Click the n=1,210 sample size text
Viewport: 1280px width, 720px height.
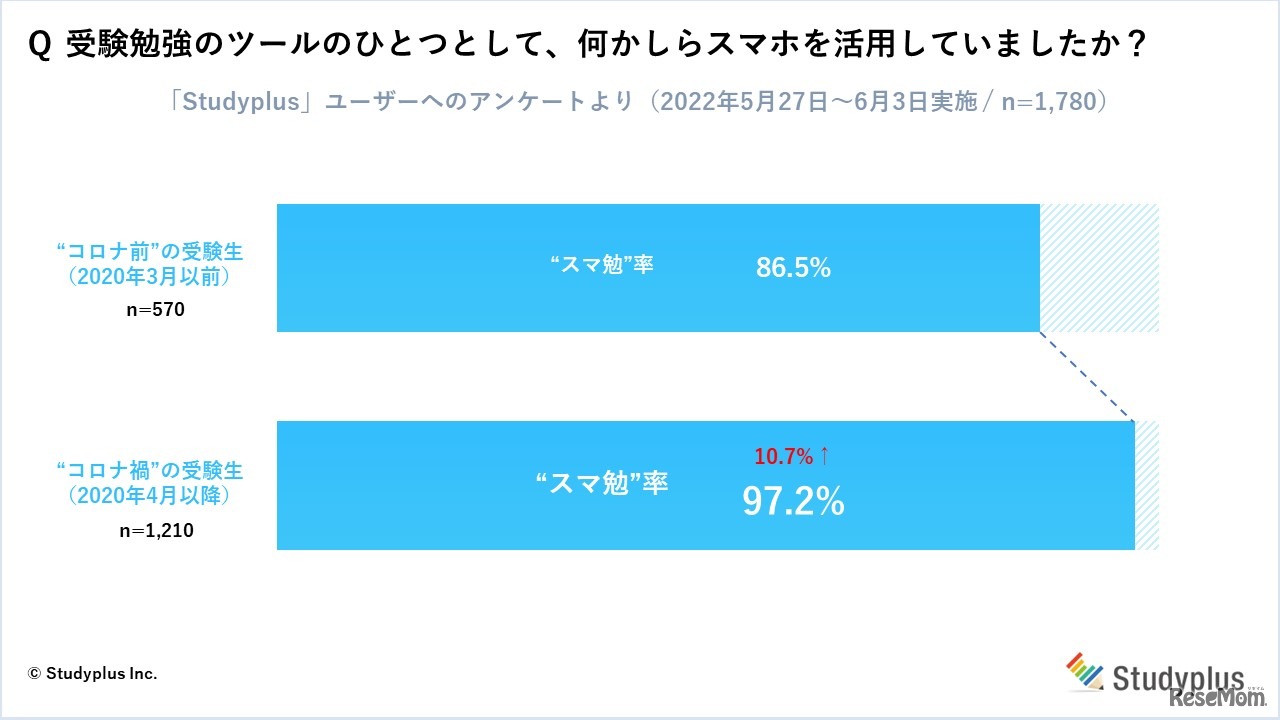[156, 531]
